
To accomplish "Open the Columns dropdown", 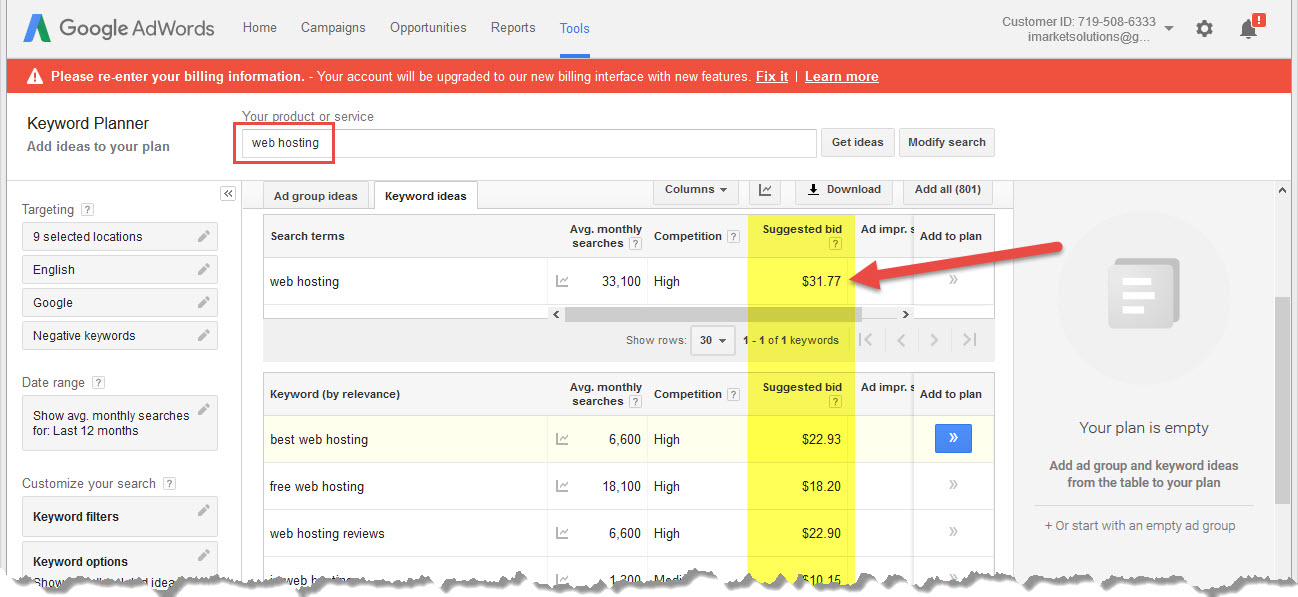I will (696, 190).
